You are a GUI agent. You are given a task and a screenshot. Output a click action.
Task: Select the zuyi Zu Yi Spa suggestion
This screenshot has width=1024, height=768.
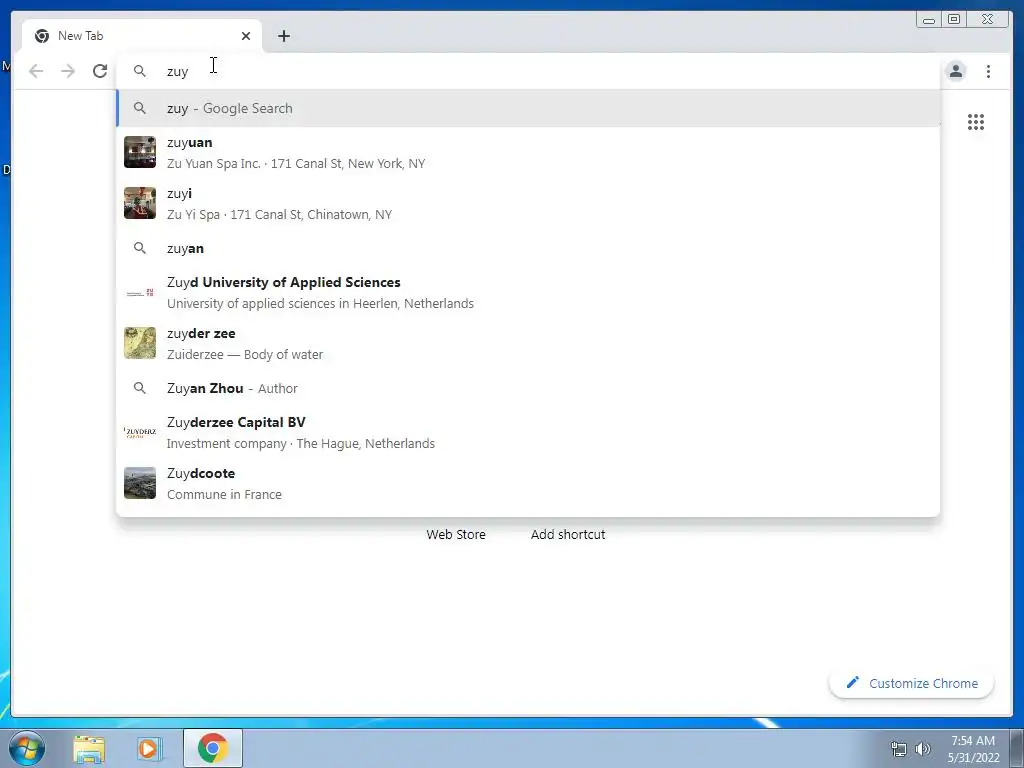click(528, 204)
